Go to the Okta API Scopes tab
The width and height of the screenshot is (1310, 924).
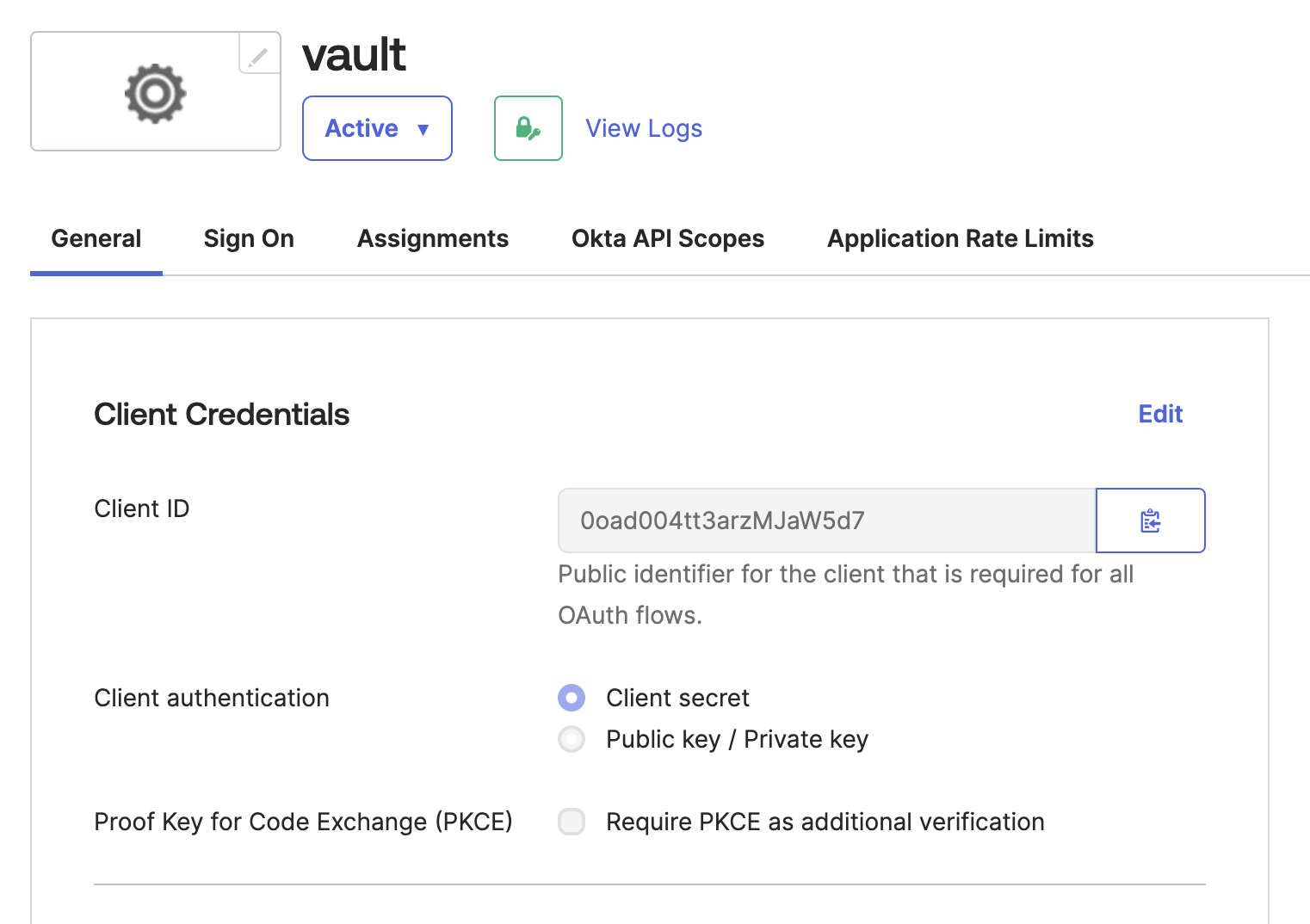(668, 239)
